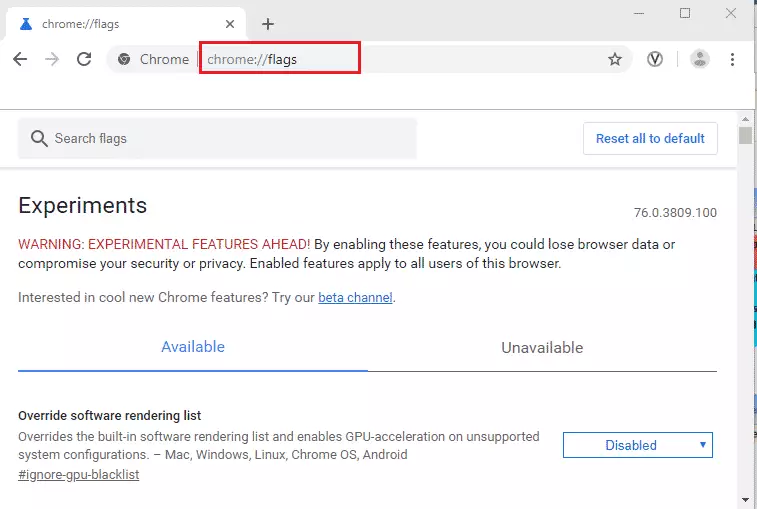Click the scrollbar up arrow

pyautogui.click(x=745, y=119)
